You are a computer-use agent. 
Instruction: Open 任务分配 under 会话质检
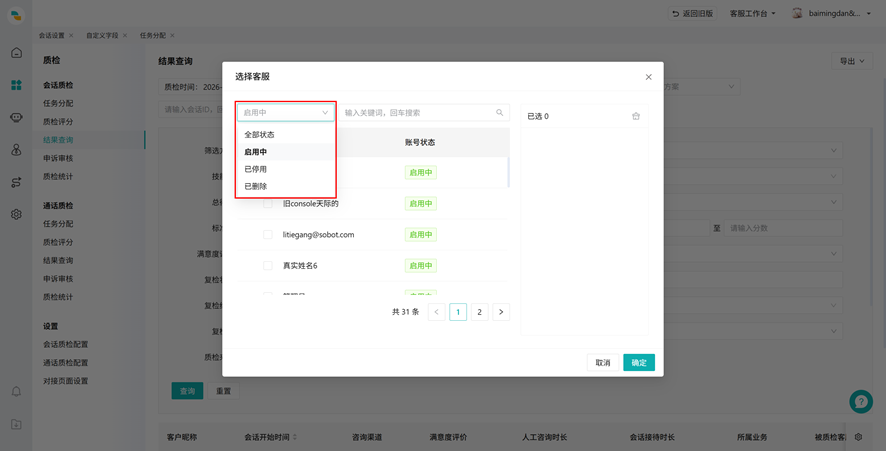(58, 103)
